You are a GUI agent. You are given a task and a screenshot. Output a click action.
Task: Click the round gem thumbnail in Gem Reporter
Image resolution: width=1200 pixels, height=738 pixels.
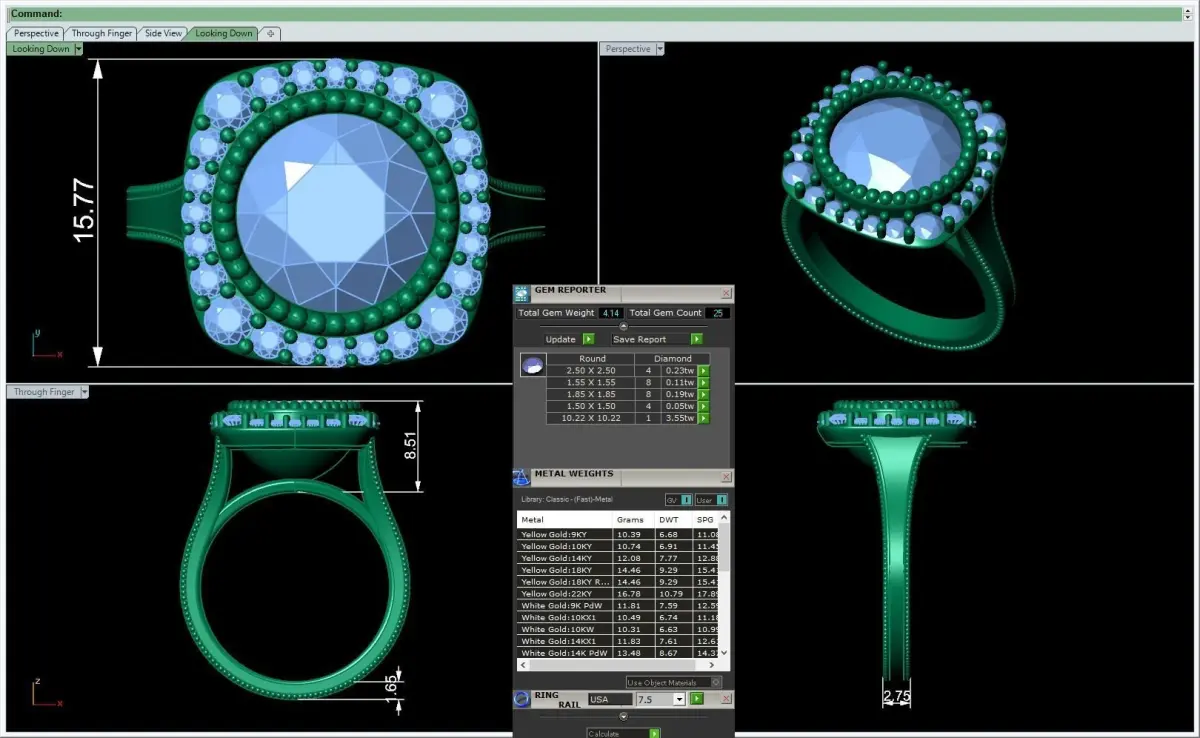(x=532, y=366)
